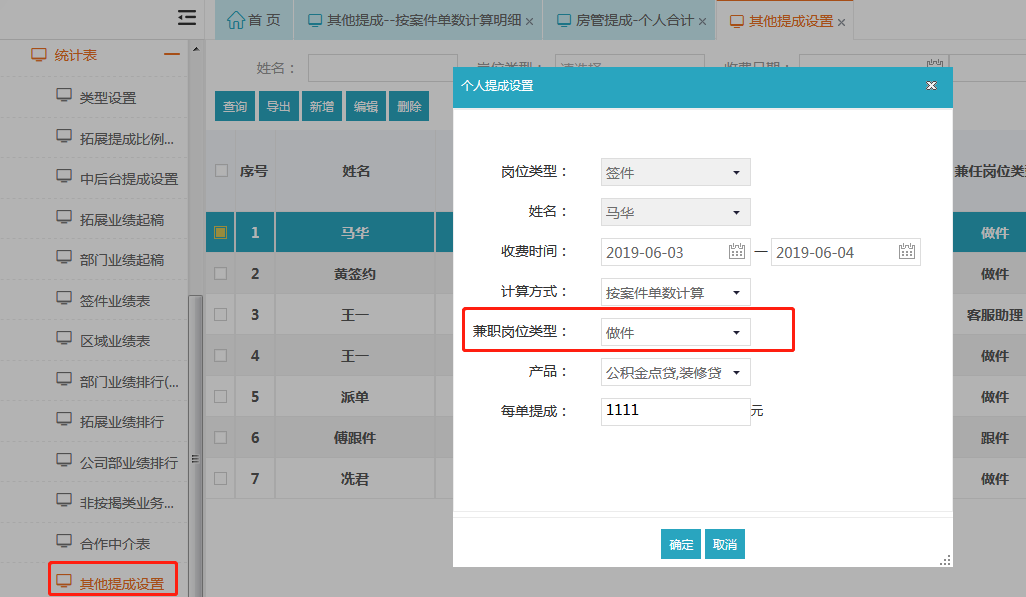Check the row 3 王一 checkbox

221,314
